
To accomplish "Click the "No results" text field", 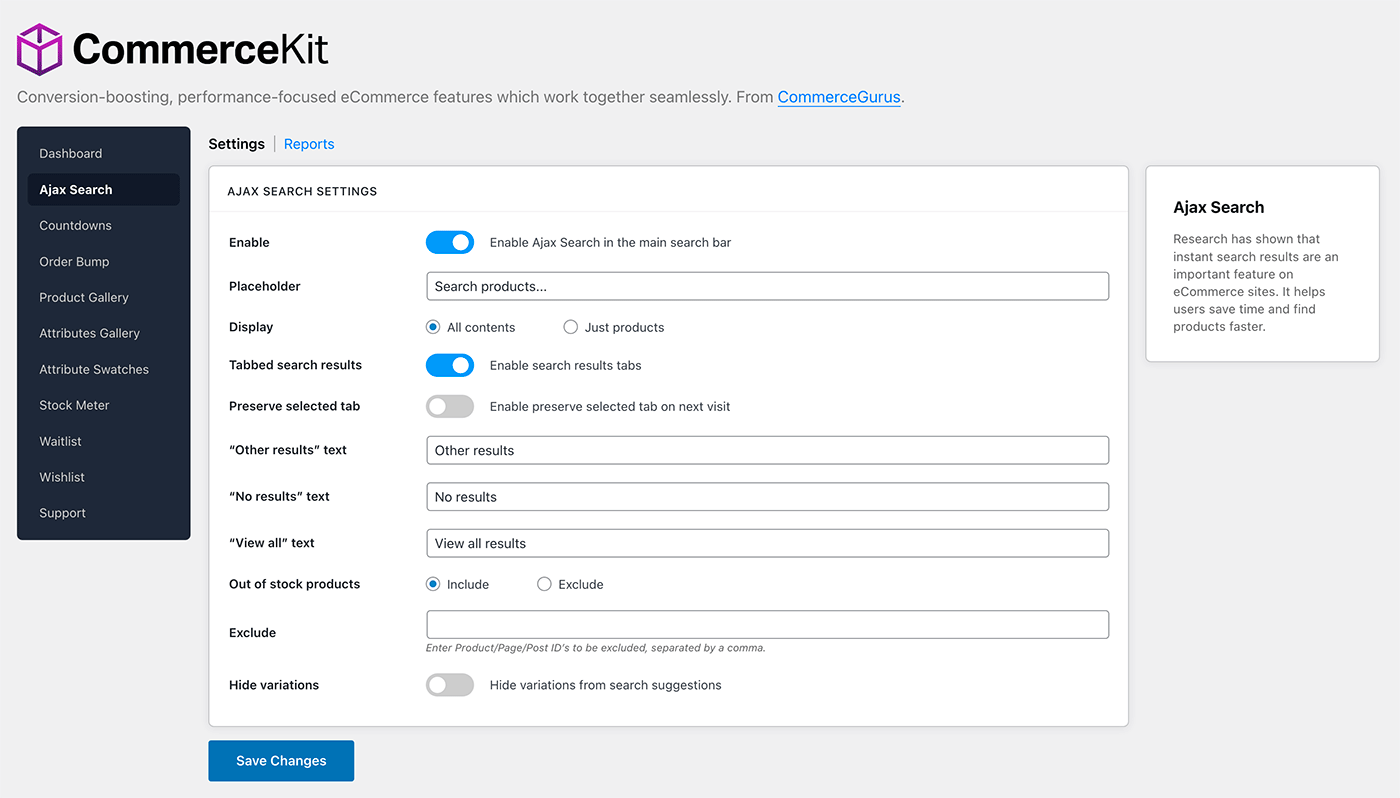I will (767, 496).
